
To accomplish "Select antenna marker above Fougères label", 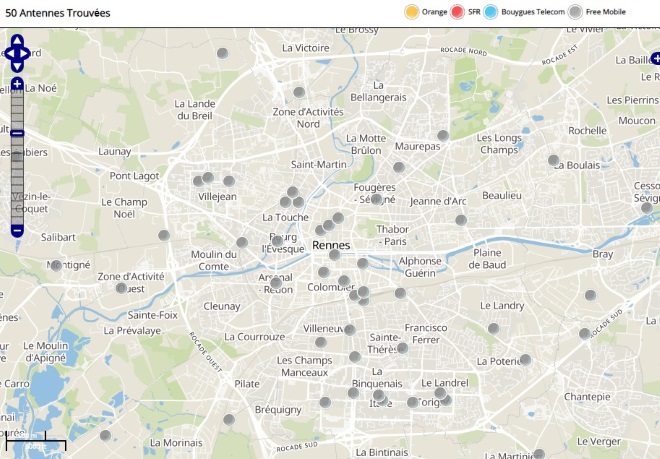I will point(399,167).
